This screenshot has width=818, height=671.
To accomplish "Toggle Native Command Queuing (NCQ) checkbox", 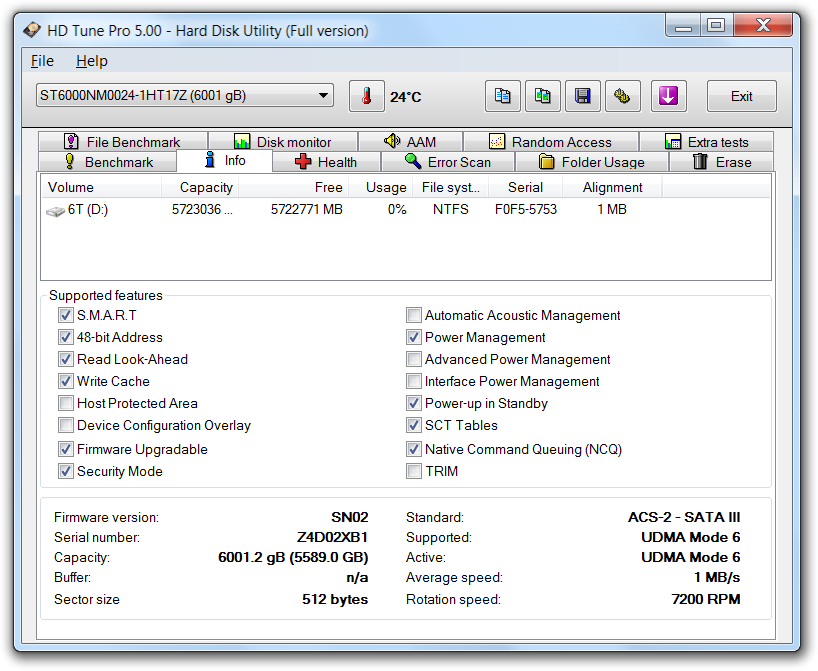I will [x=414, y=450].
